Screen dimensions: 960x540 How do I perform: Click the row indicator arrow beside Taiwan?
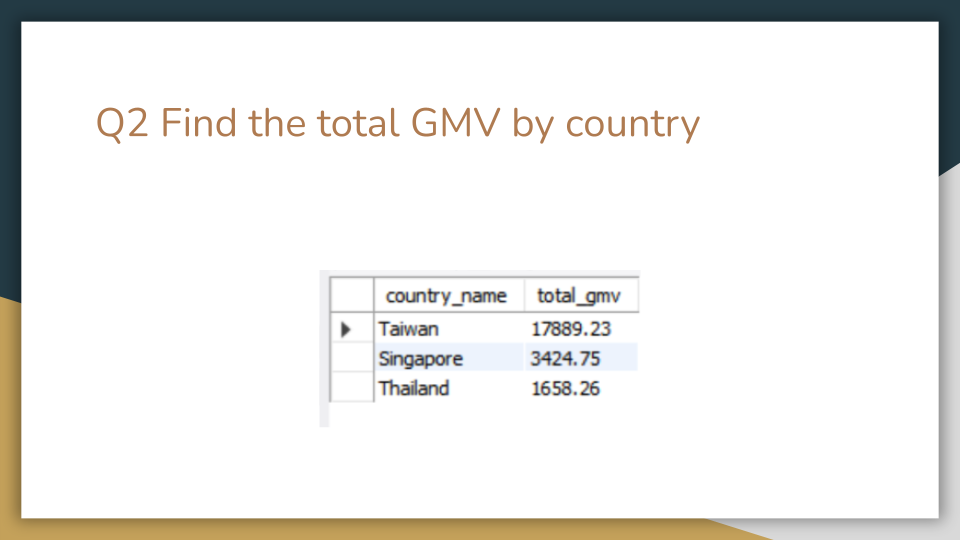coord(346,329)
